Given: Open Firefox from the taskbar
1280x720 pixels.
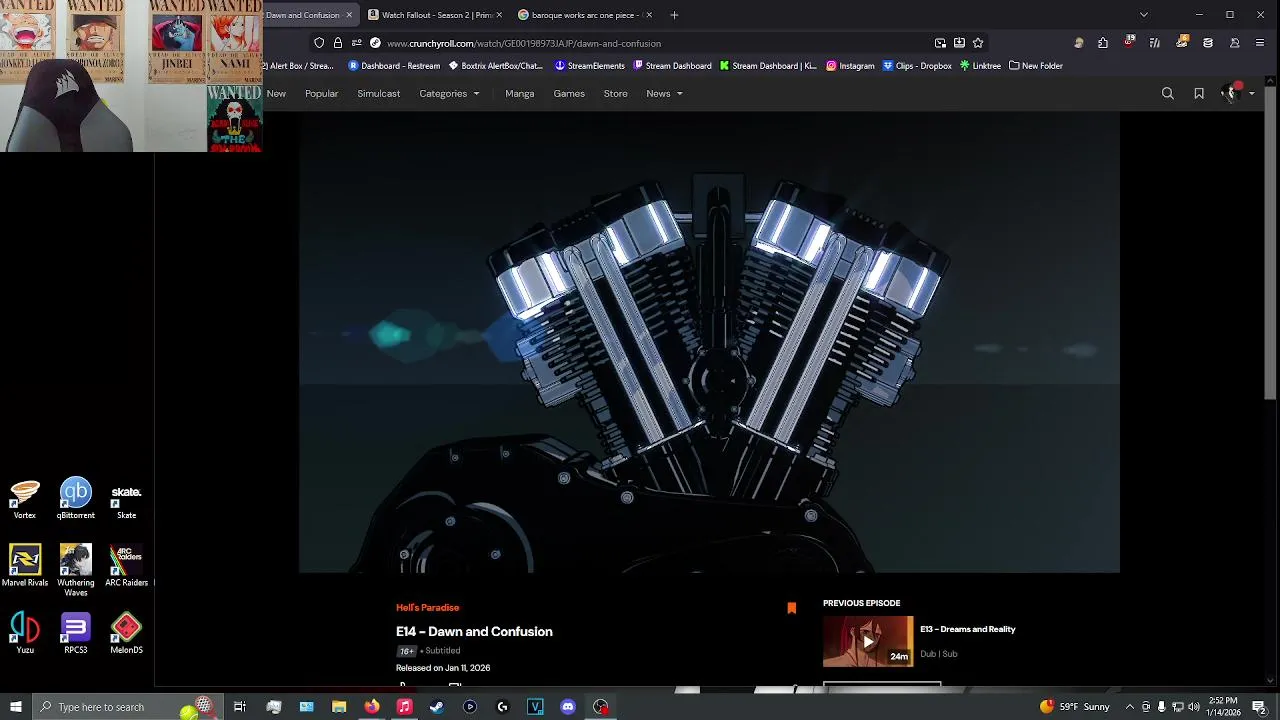Looking at the screenshot, I should pyautogui.click(x=371, y=707).
